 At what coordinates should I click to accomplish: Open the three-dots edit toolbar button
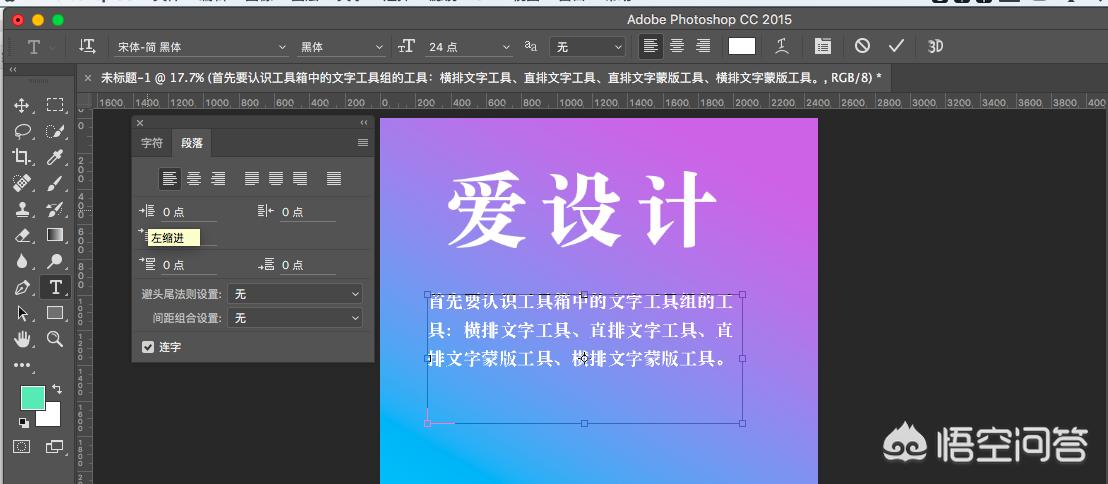coord(22,365)
